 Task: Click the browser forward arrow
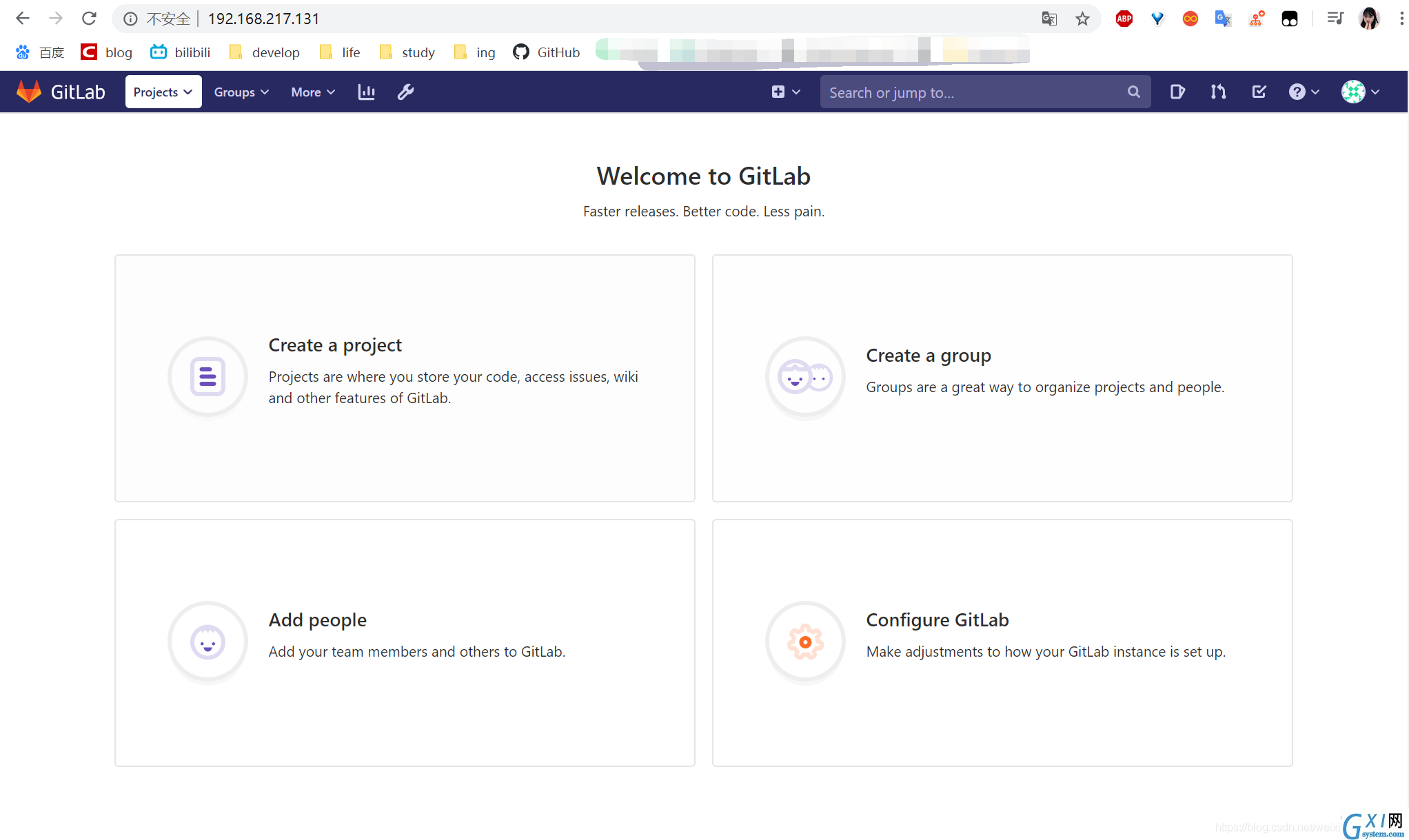pos(56,19)
